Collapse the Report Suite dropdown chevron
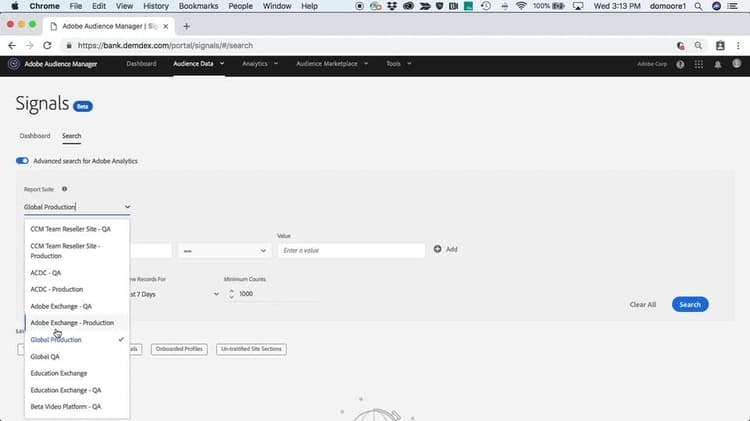The image size is (750, 421). click(x=127, y=207)
